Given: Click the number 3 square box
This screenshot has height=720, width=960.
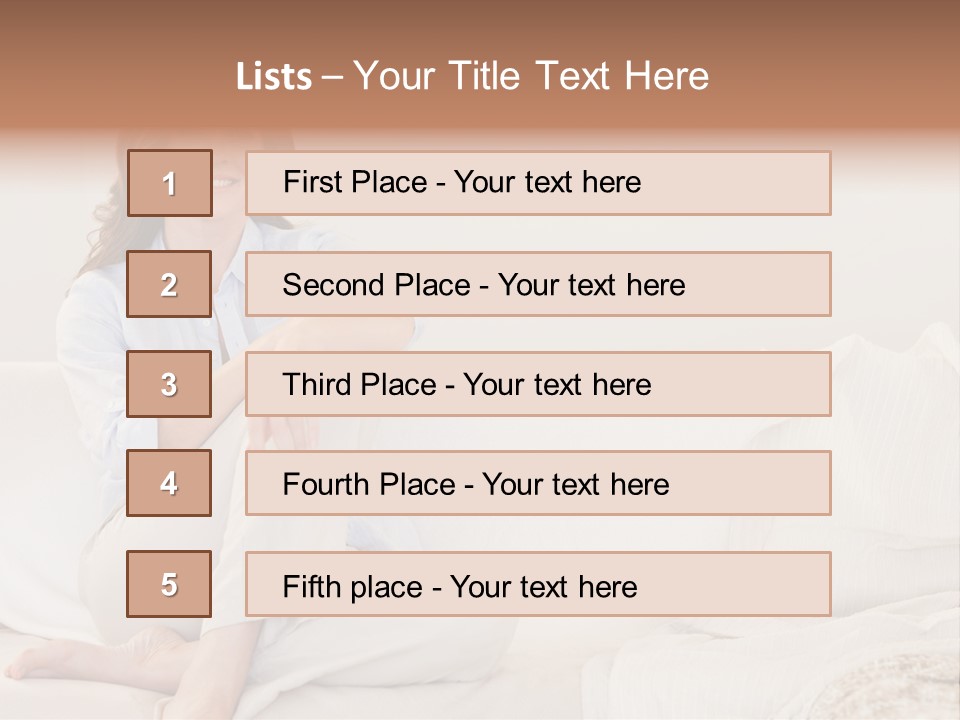Looking at the screenshot, I should [169, 384].
